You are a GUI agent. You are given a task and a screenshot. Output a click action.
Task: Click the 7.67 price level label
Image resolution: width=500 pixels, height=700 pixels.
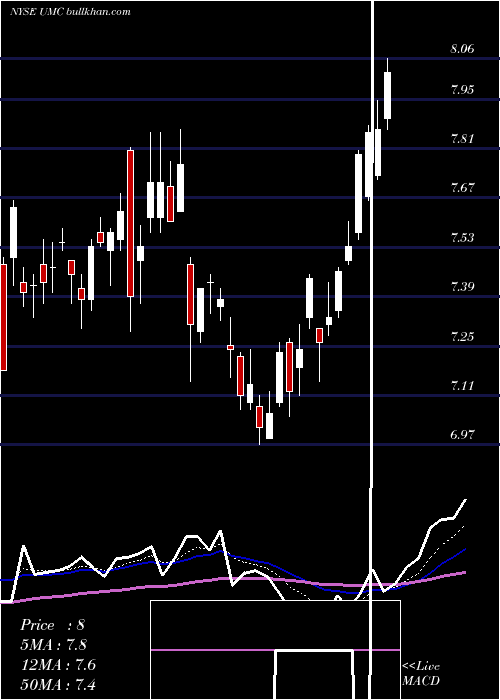462,188
